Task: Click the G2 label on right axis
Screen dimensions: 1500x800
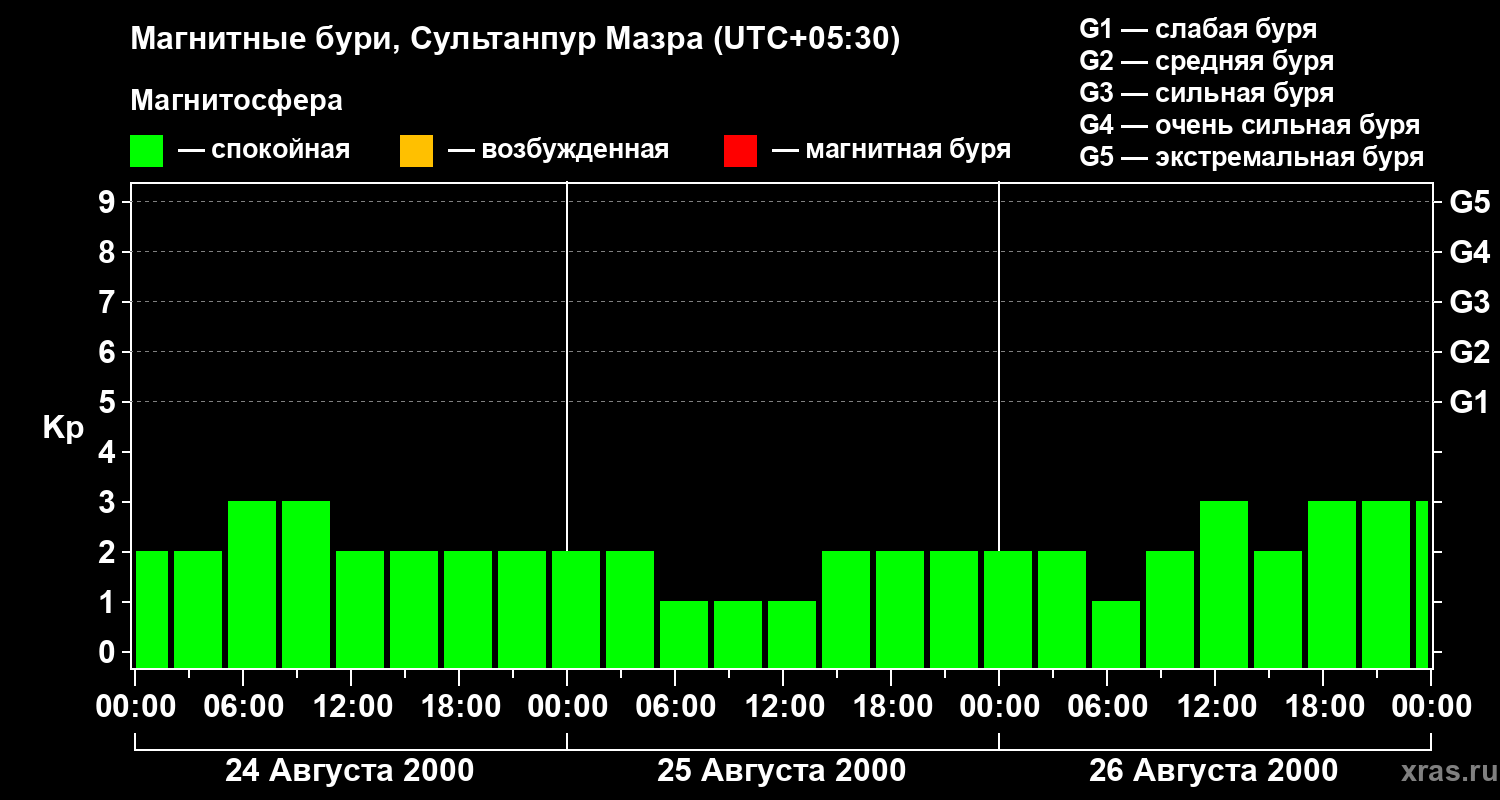Action: [1470, 352]
